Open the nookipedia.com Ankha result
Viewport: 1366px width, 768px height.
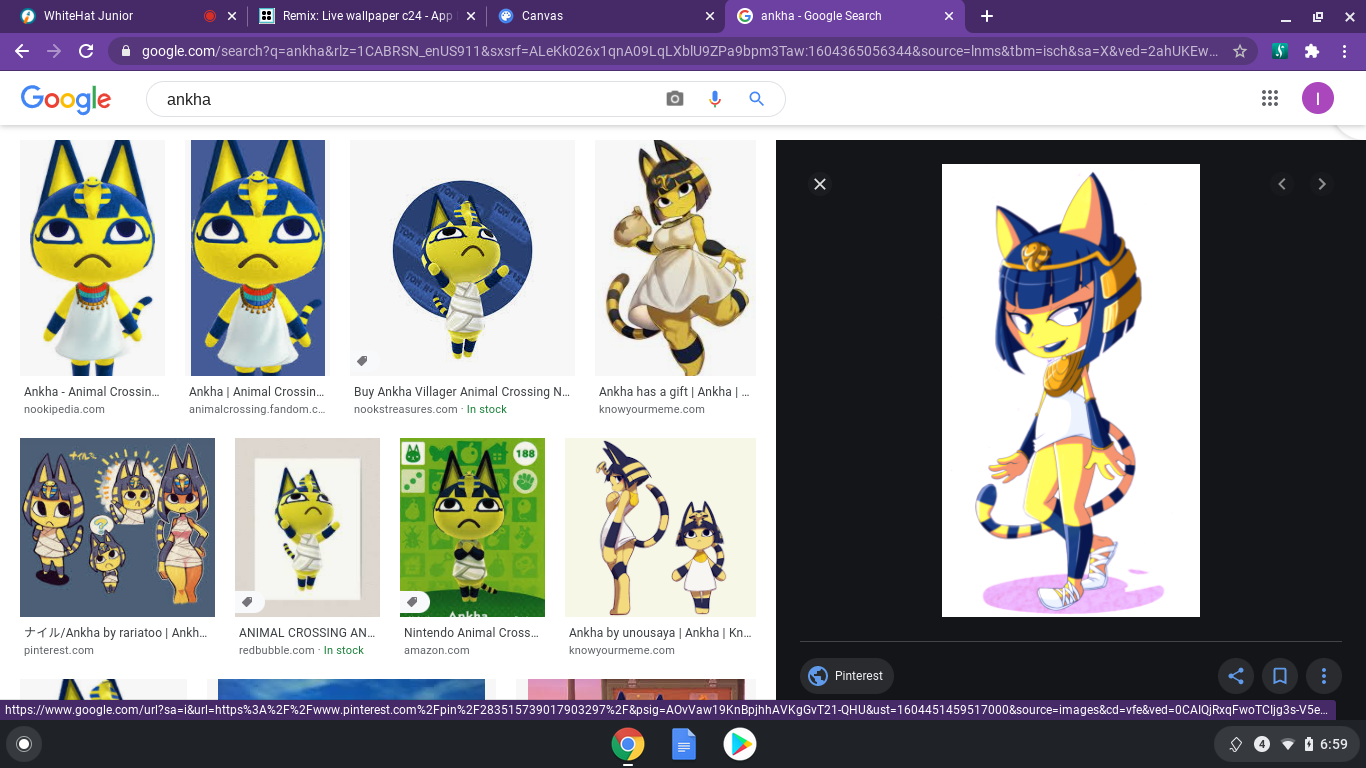[x=92, y=258]
